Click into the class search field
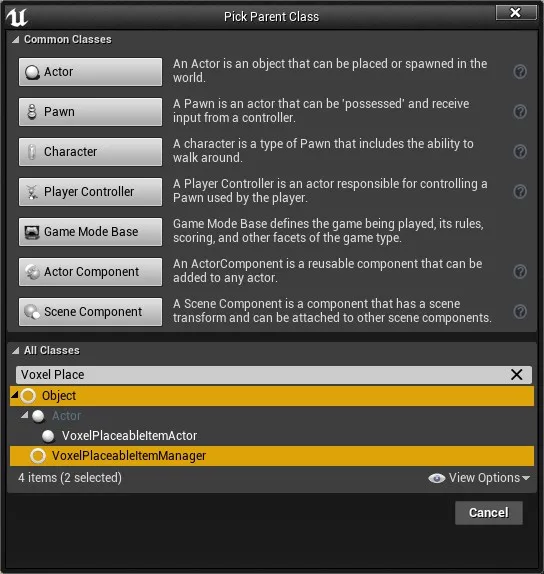Image resolution: width=544 pixels, height=574 pixels. (x=264, y=375)
